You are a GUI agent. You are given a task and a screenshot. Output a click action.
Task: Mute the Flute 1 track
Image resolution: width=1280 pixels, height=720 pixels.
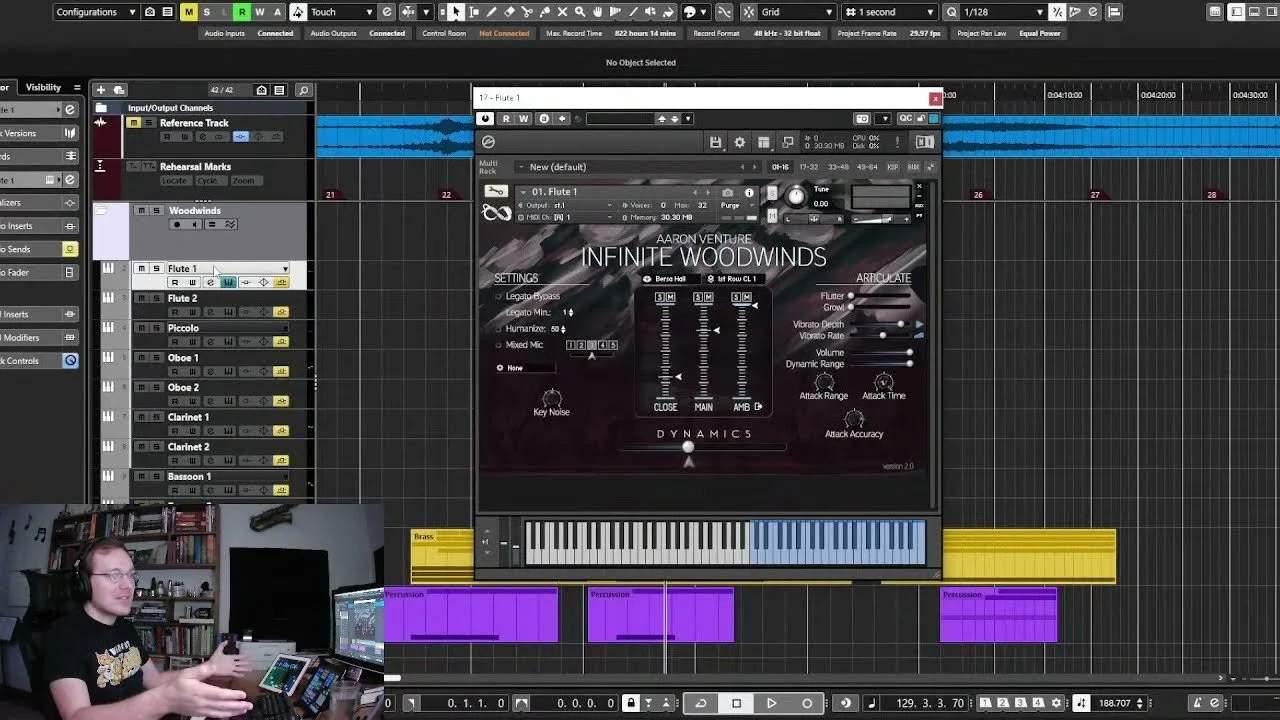[x=142, y=268]
